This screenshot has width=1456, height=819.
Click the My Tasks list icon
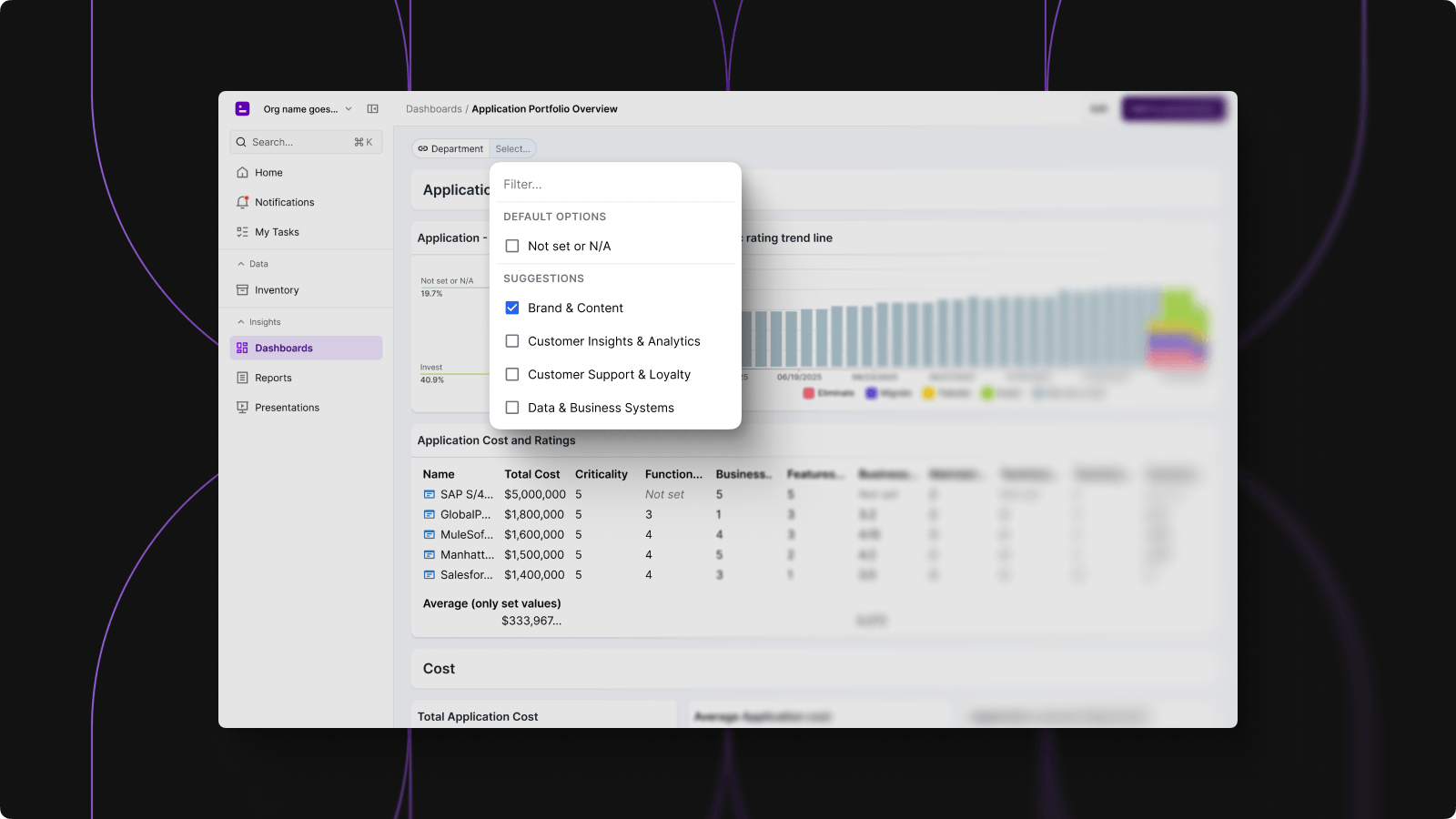tap(242, 232)
